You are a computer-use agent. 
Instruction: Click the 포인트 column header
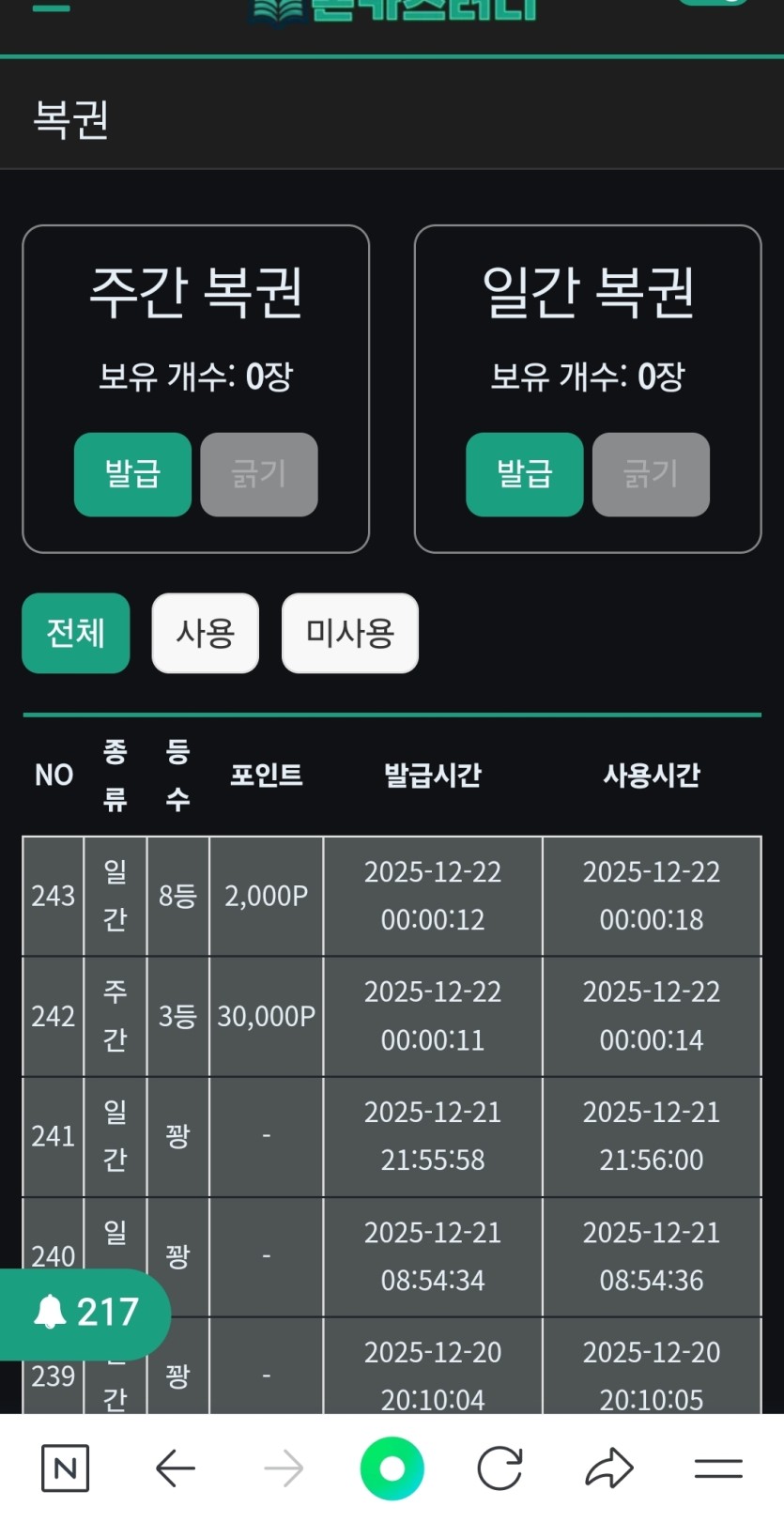(x=267, y=775)
